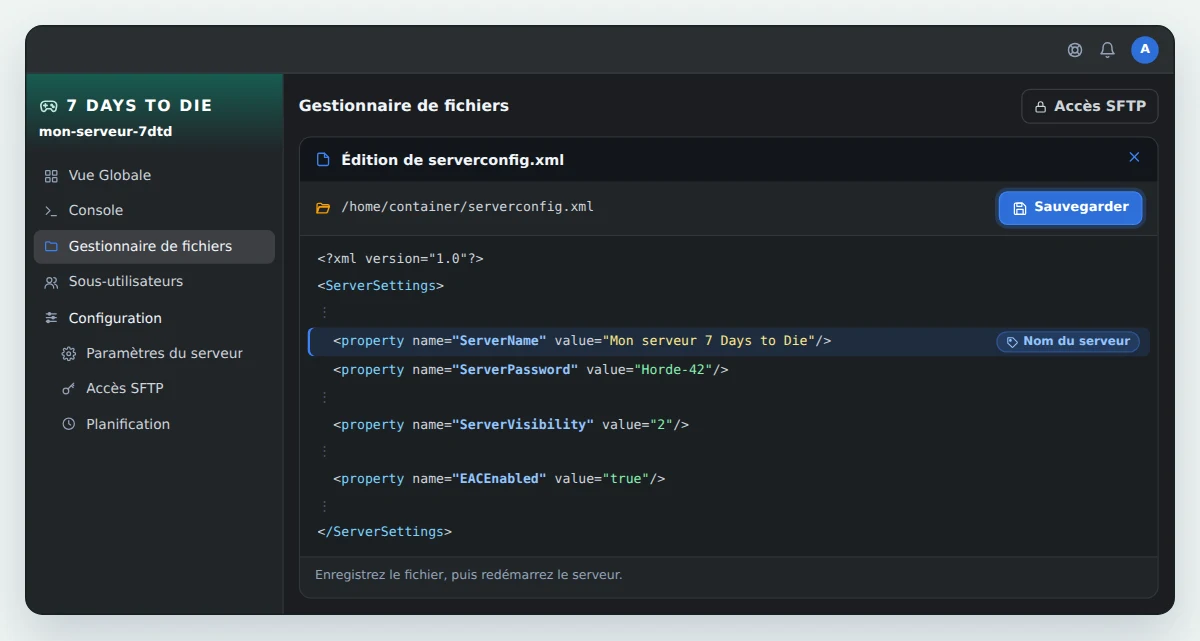Open the Console page

pyautogui.click(x=154, y=211)
